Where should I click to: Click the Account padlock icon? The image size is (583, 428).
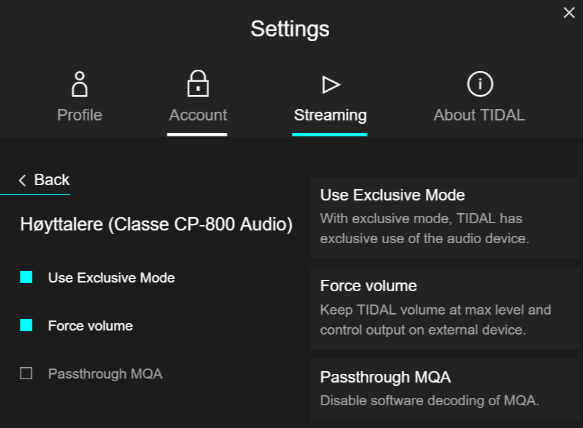[198, 84]
